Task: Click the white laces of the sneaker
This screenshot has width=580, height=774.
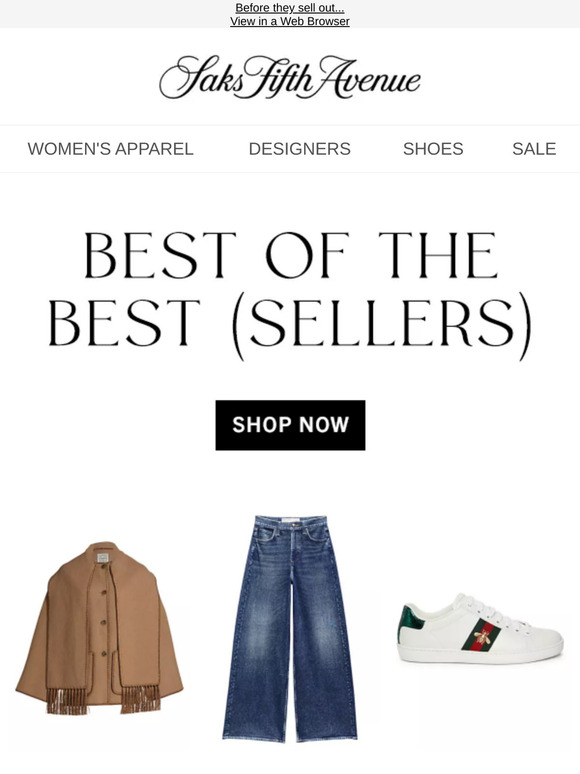Action: coord(489,610)
